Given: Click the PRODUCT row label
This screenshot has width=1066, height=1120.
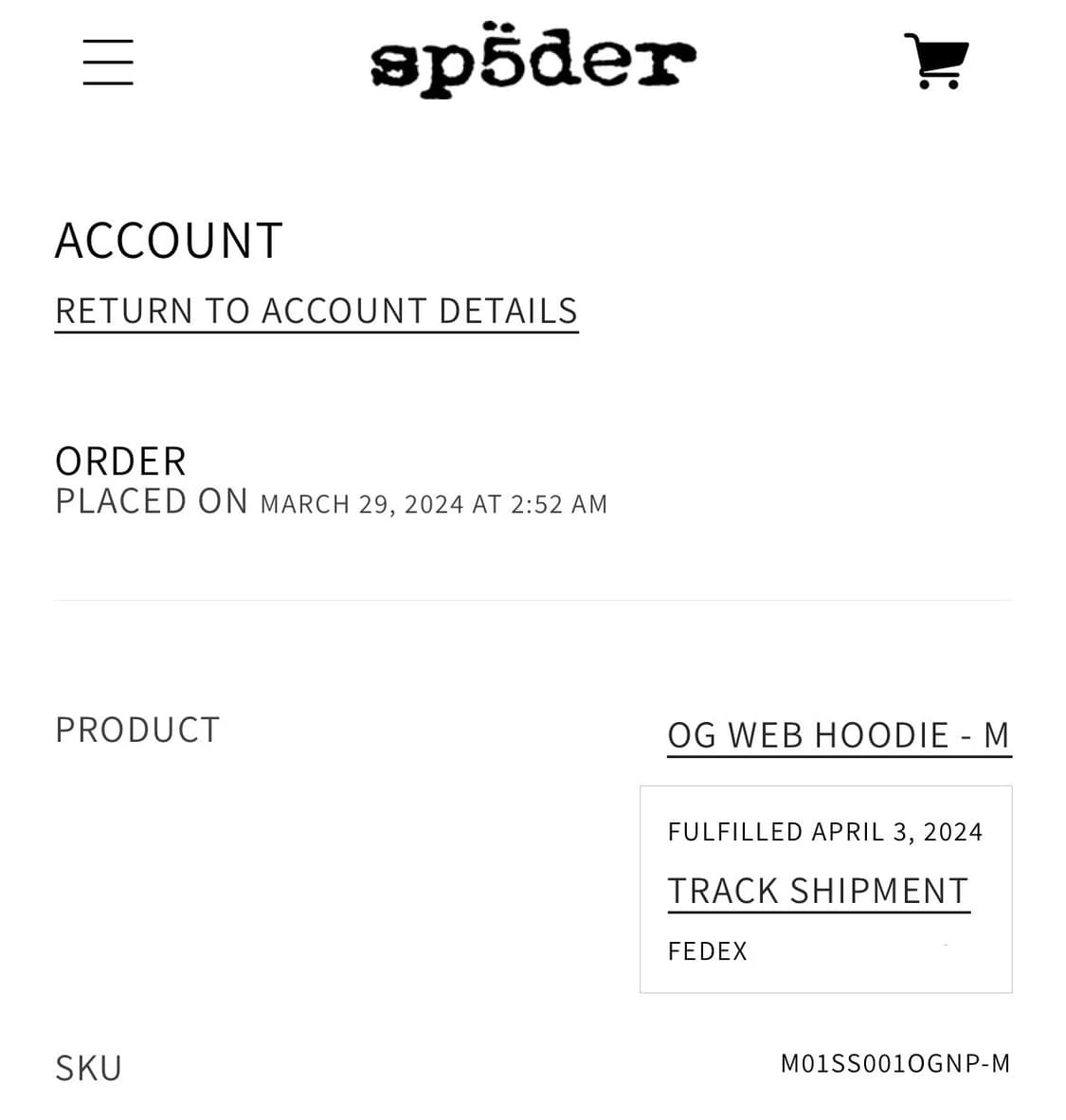Looking at the screenshot, I should (x=137, y=731).
